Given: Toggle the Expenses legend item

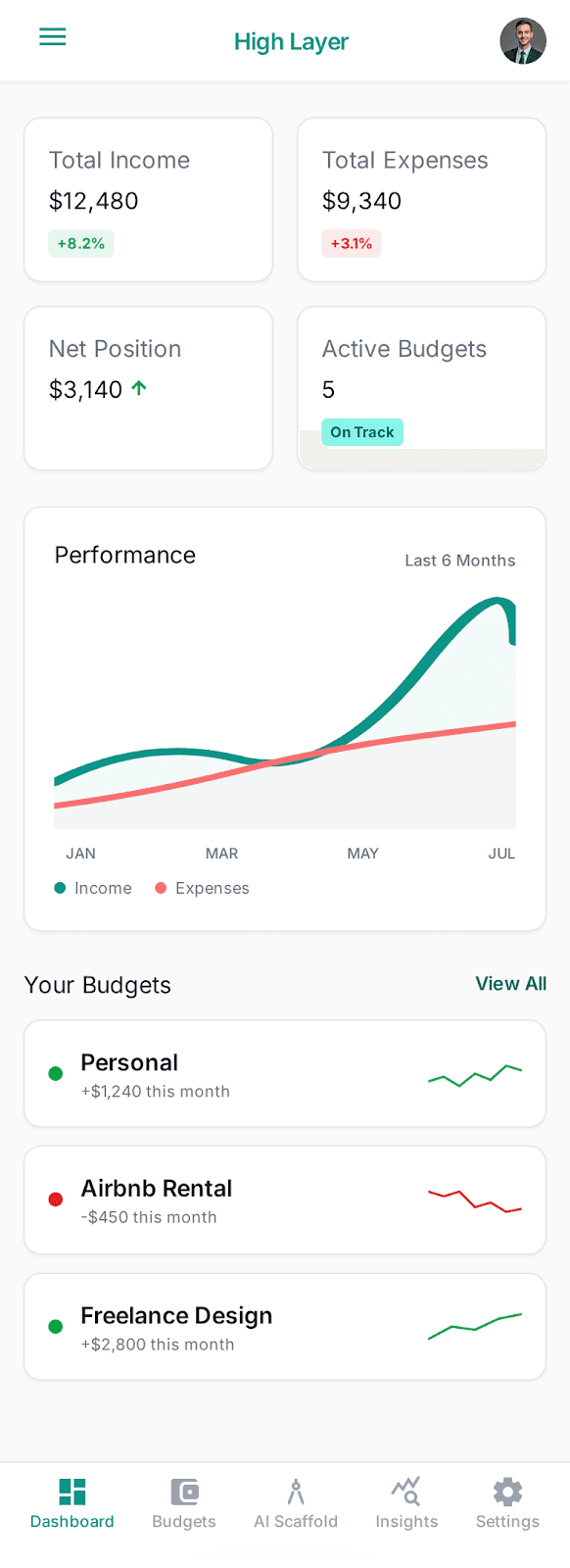Looking at the screenshot, I should click(x=203, y=888).
